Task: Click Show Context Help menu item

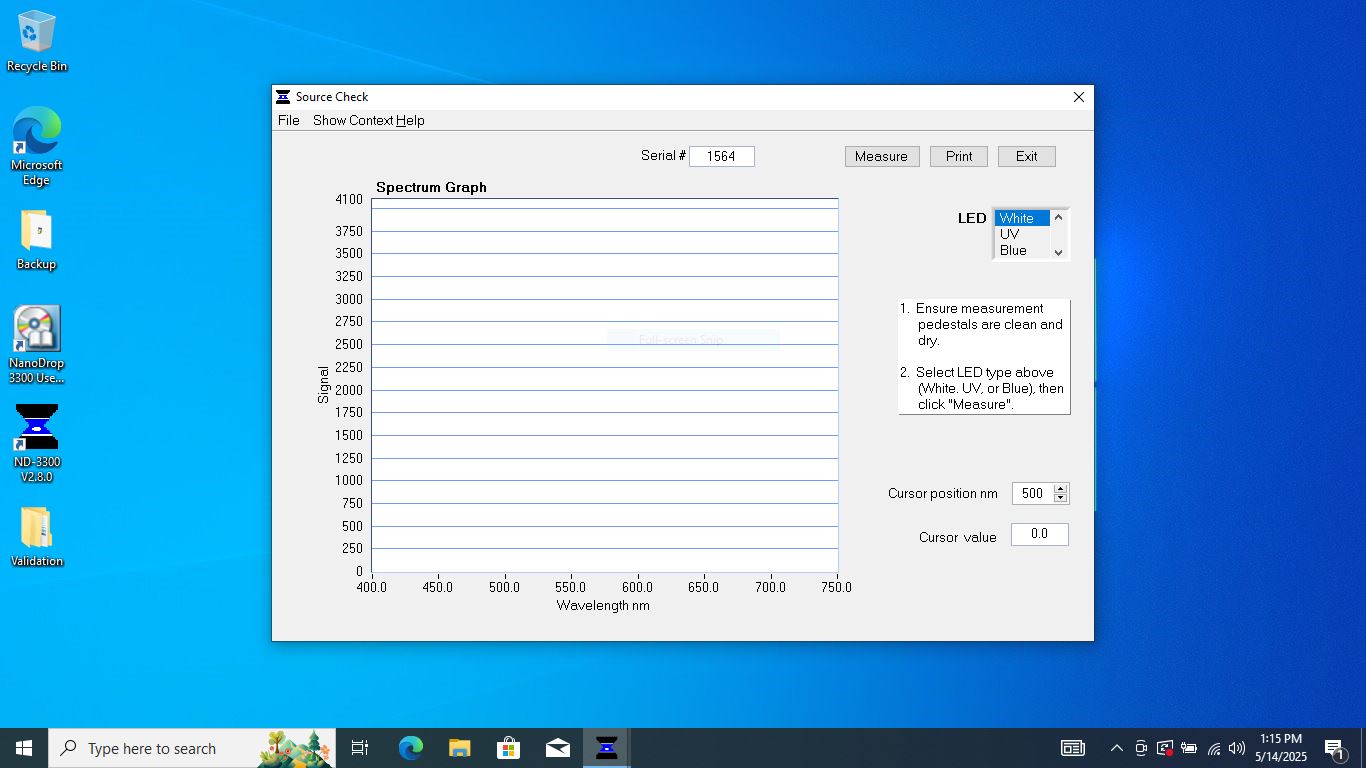Action: point(368,120)
